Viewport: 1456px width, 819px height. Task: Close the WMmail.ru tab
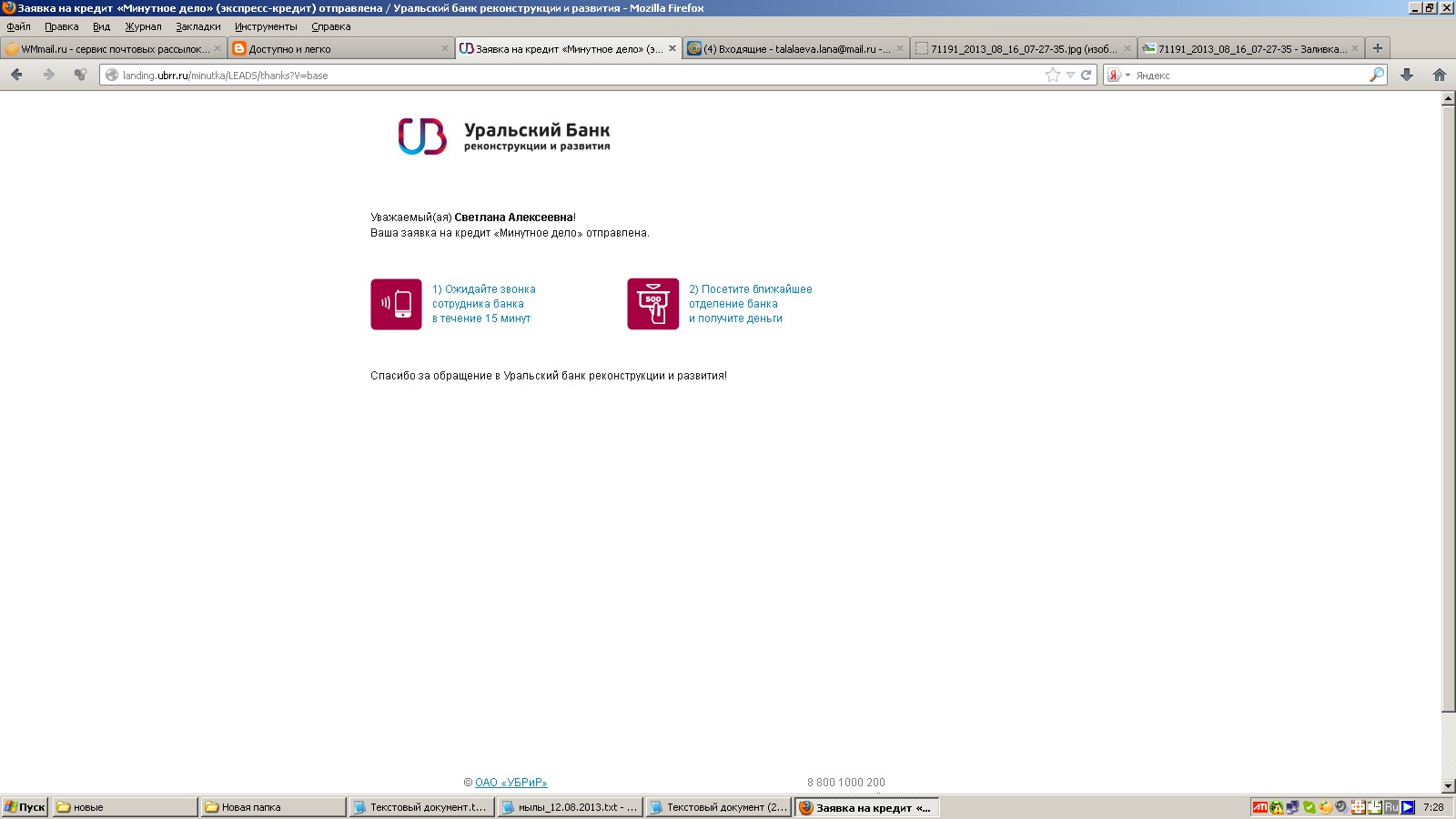click(x=217, y=49)
